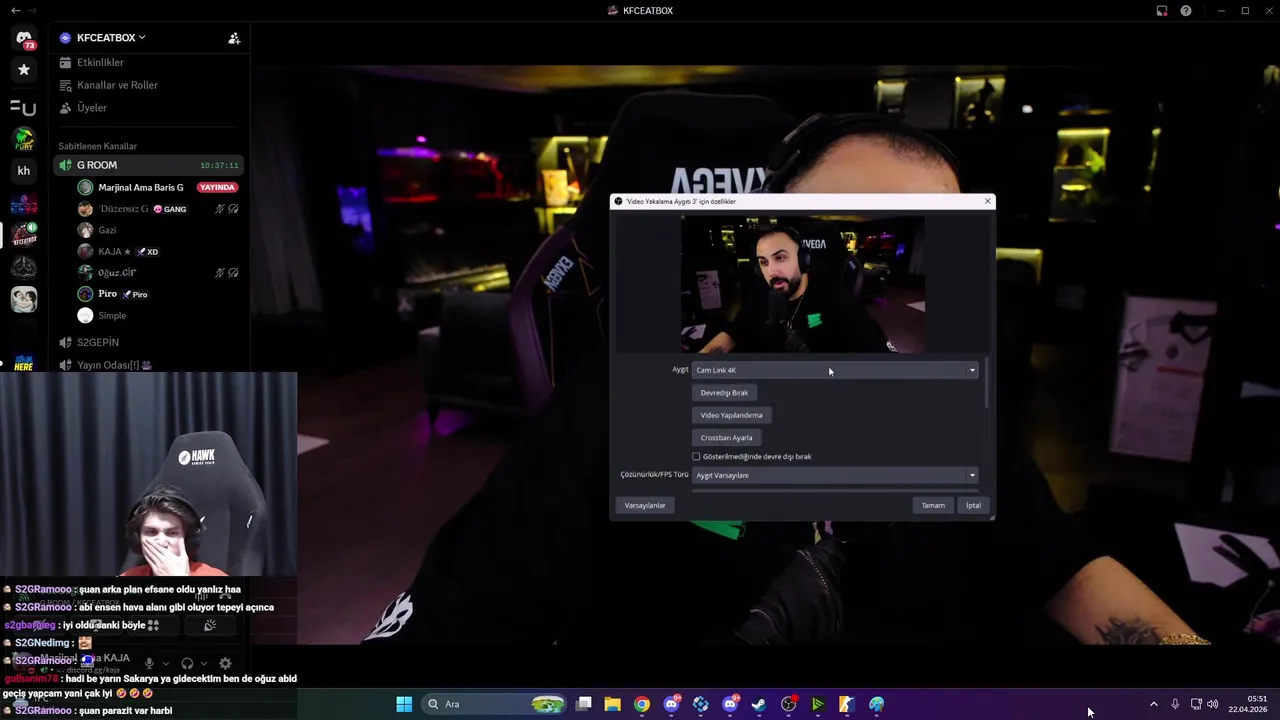
Task: Open Windows Start menu
Action: click(404, 704)
